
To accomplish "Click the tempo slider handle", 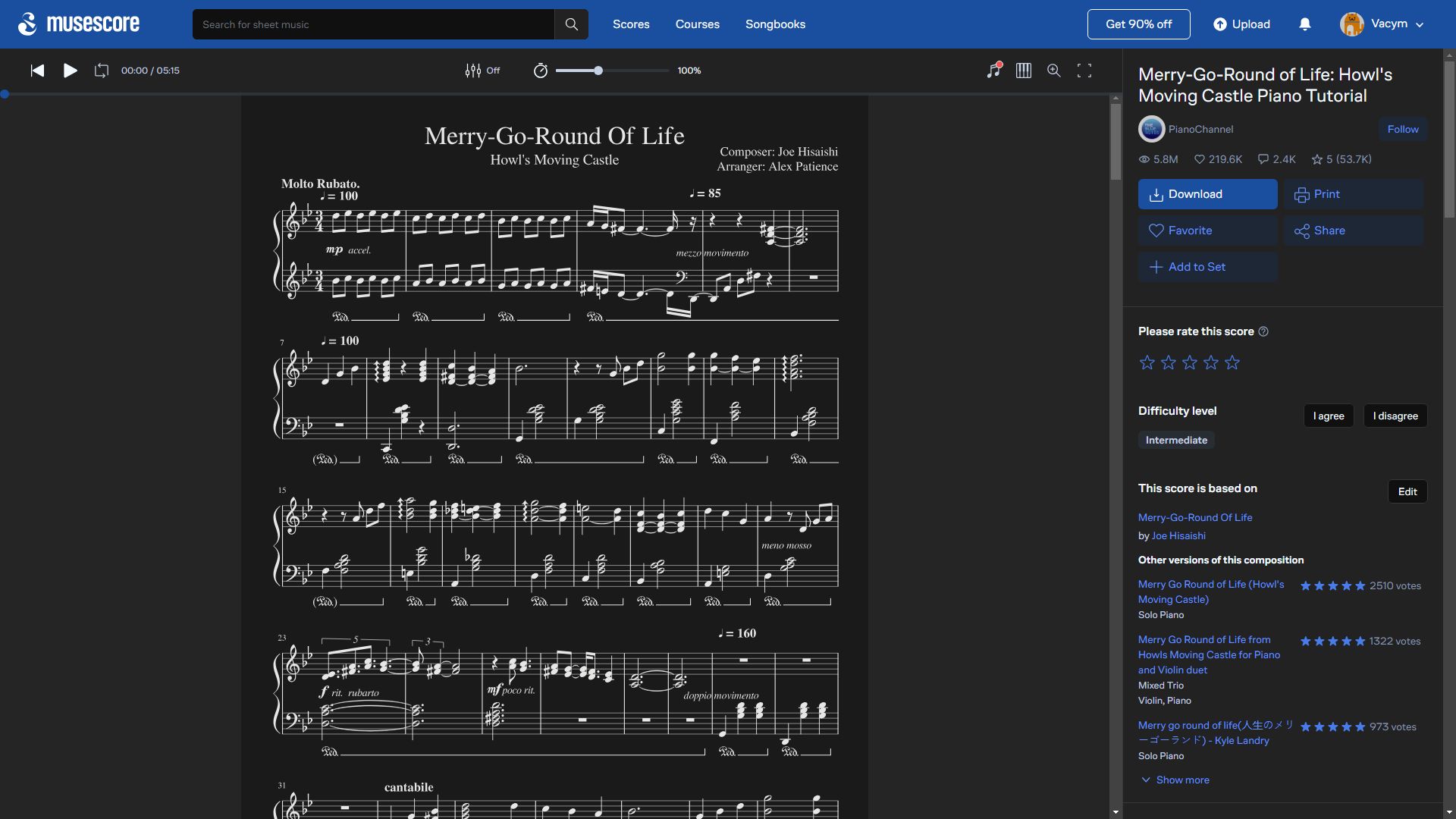I will tap(598, 71).
